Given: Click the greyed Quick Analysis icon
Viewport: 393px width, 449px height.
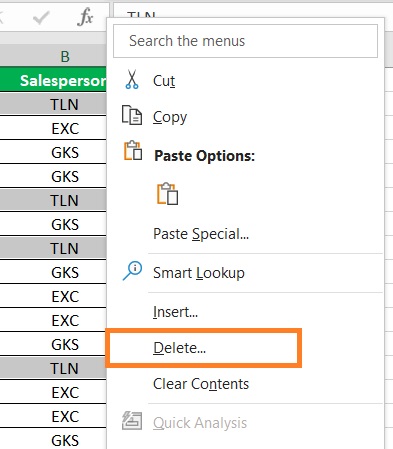Looking at the screenshot, I should [x=132, y=421].
